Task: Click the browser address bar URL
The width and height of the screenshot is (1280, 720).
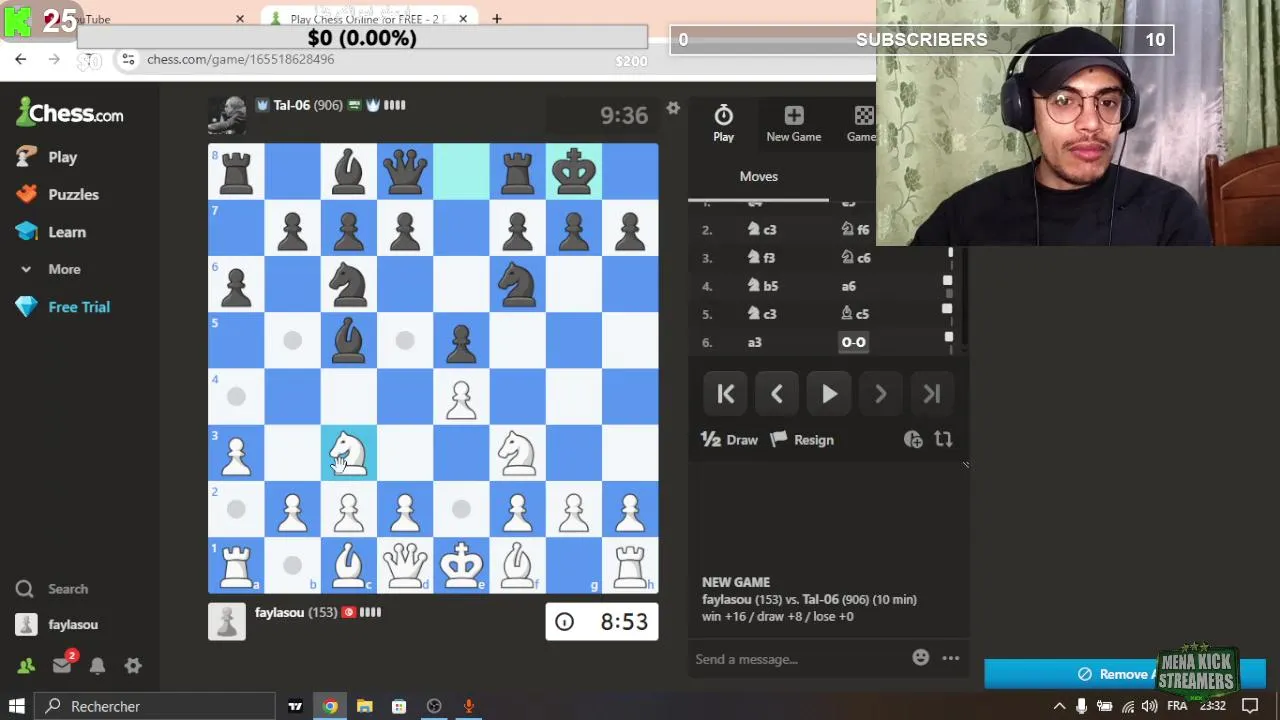Action: (240, 59)
